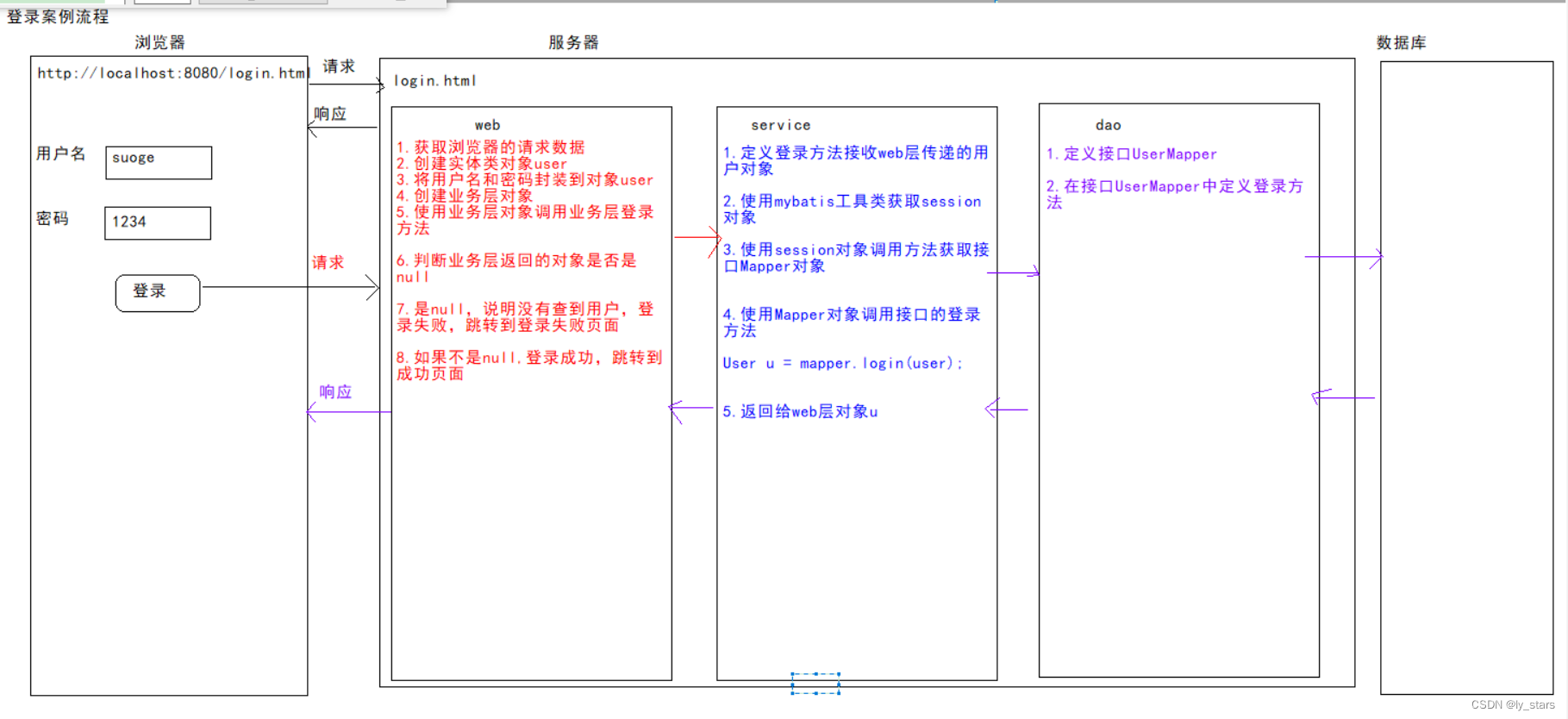
Task: Select the 浏览器 heading
Action: click(160, 42)
